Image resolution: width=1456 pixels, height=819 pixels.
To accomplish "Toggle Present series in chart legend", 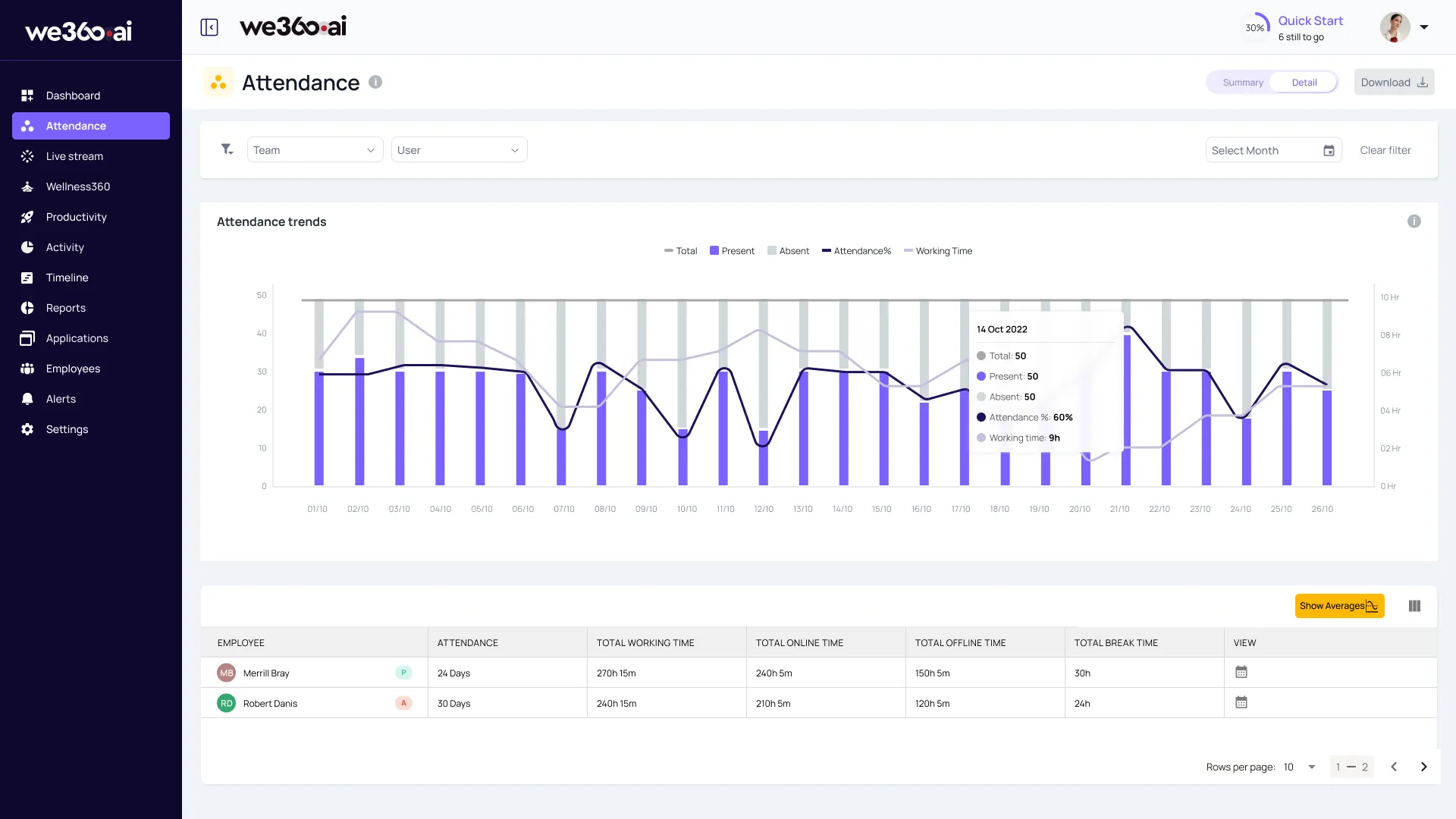I will coord(732,251).
